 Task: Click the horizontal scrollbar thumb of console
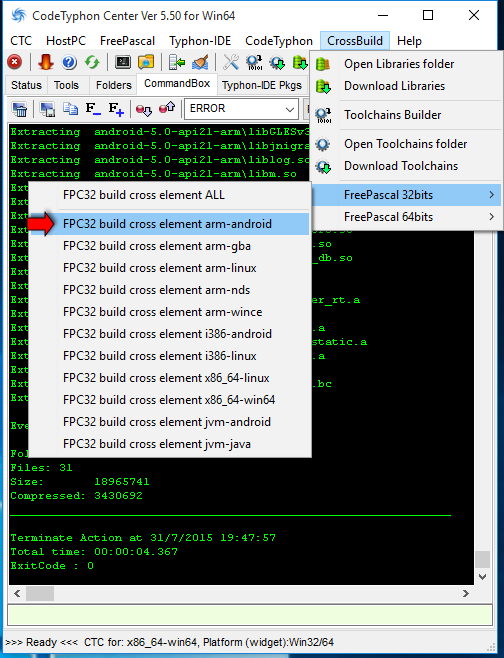click(x=40, y=593)
